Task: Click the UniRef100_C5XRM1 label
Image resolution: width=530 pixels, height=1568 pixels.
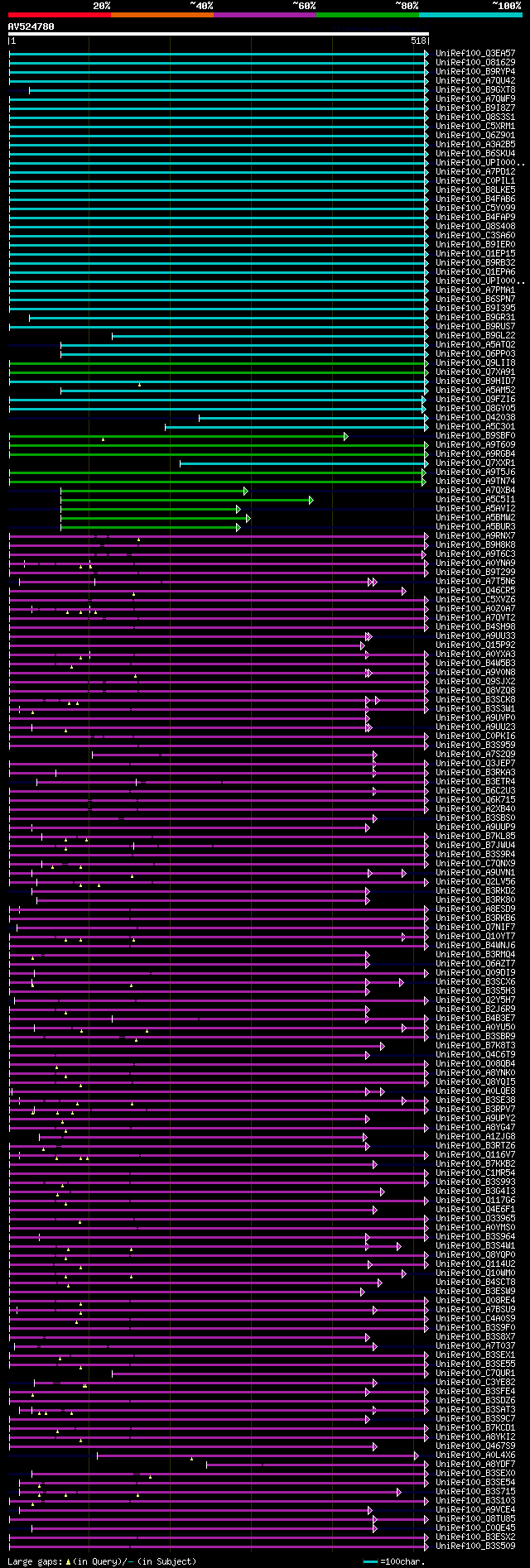Action: (x=475, y=127)
